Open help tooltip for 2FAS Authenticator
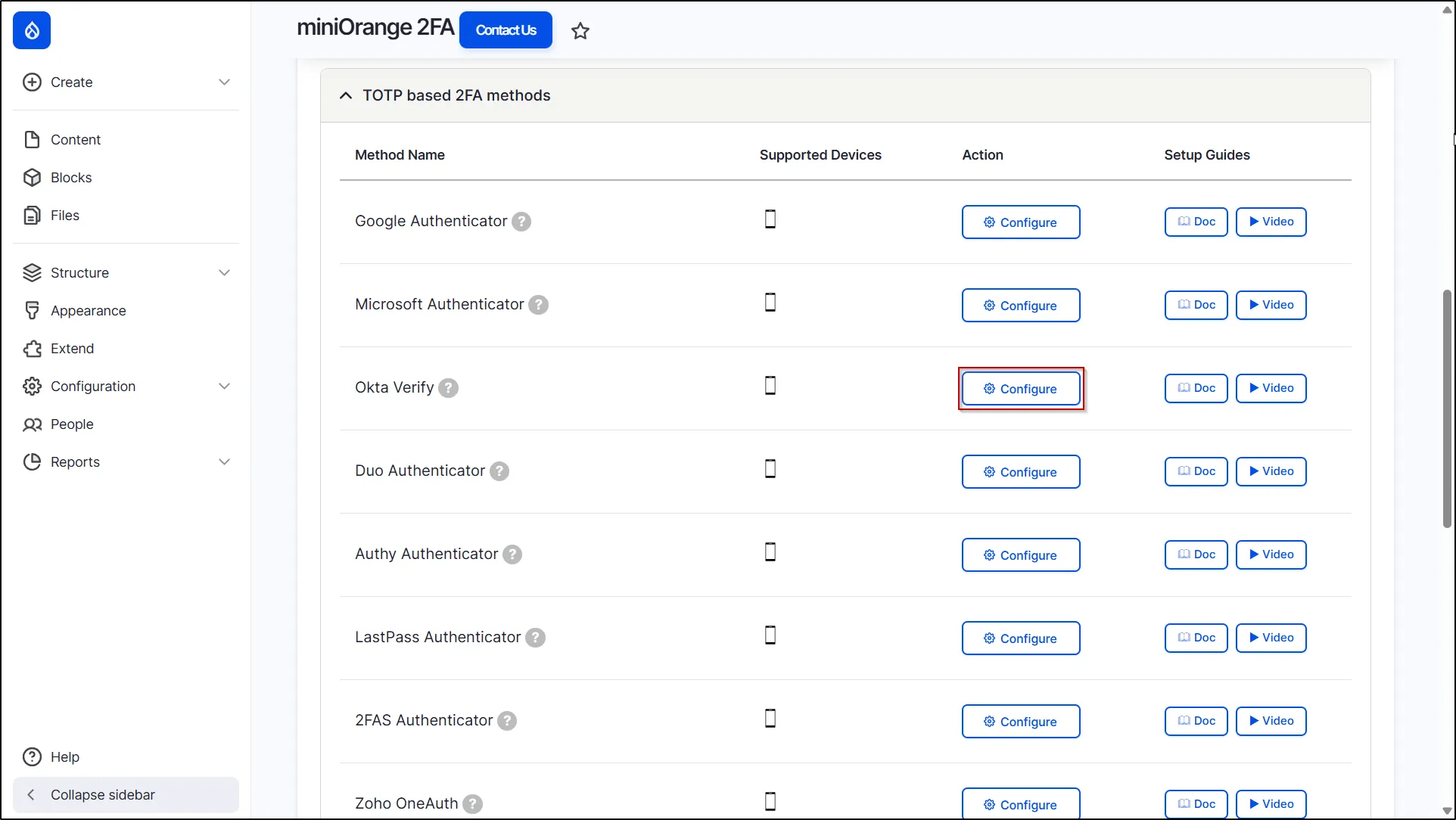 click(507, 721)
